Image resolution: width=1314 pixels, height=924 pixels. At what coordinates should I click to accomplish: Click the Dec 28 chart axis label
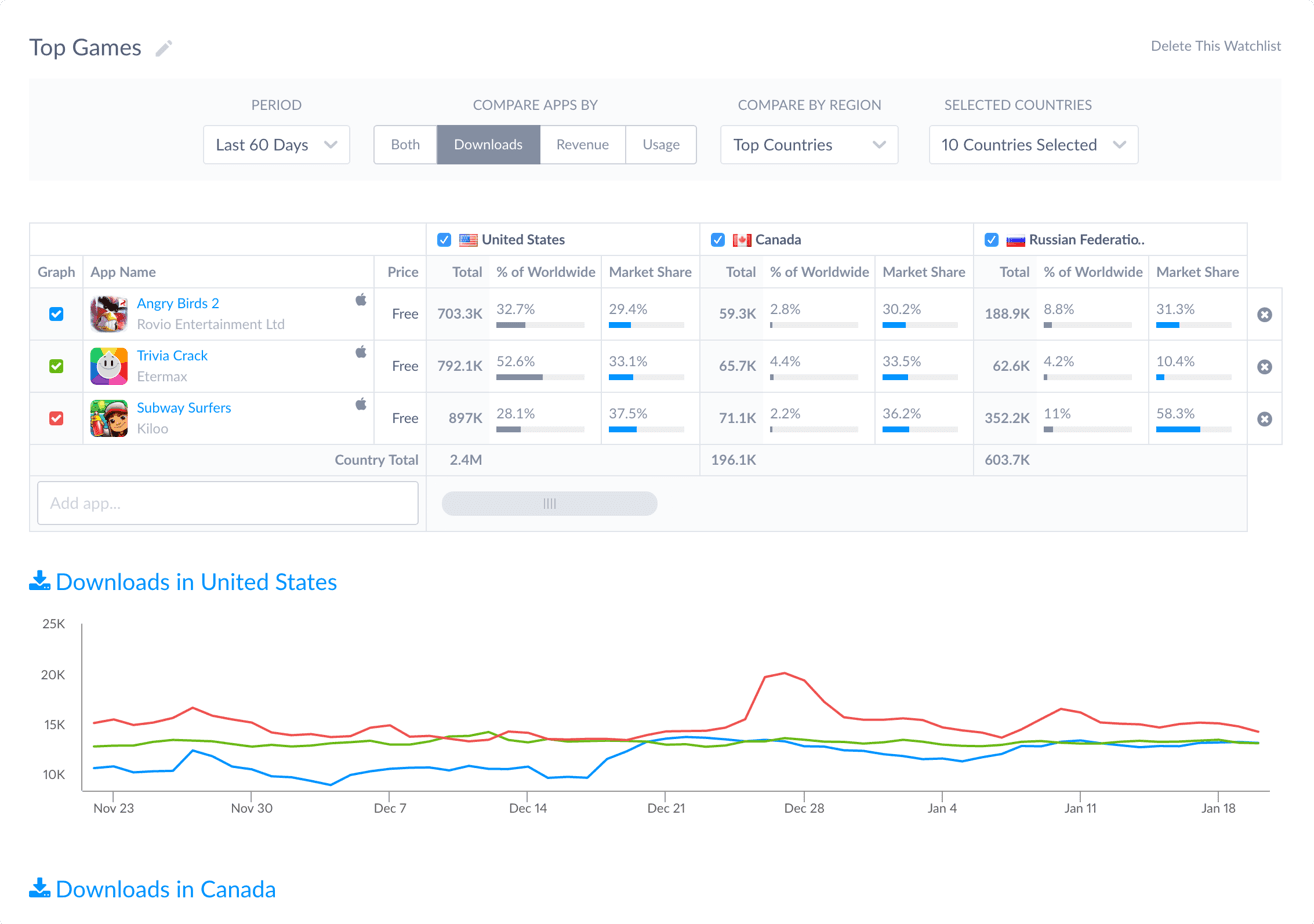(804, 808)
